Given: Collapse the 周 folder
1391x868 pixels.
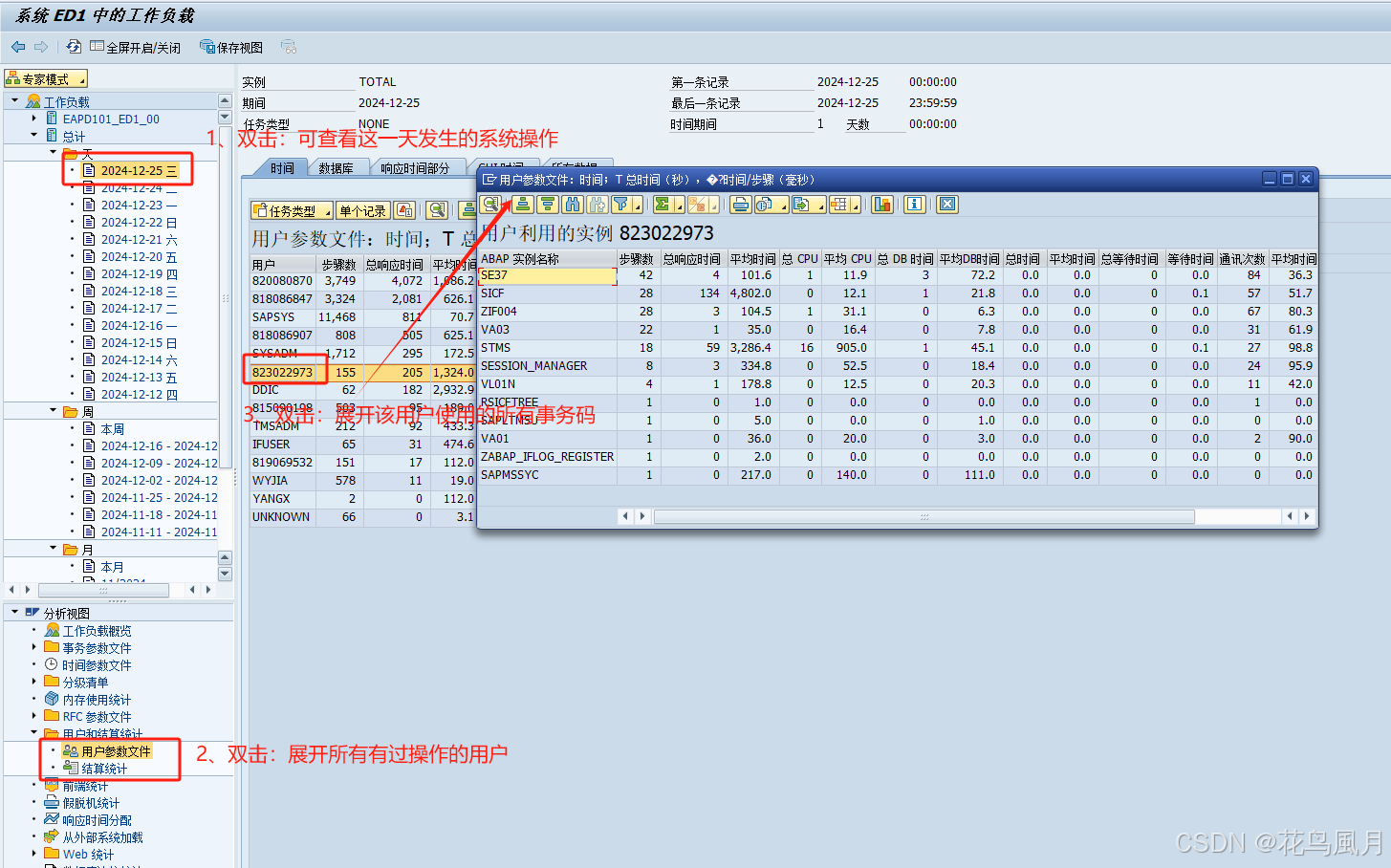Looking at the screenshot, I should pos(53,411).
